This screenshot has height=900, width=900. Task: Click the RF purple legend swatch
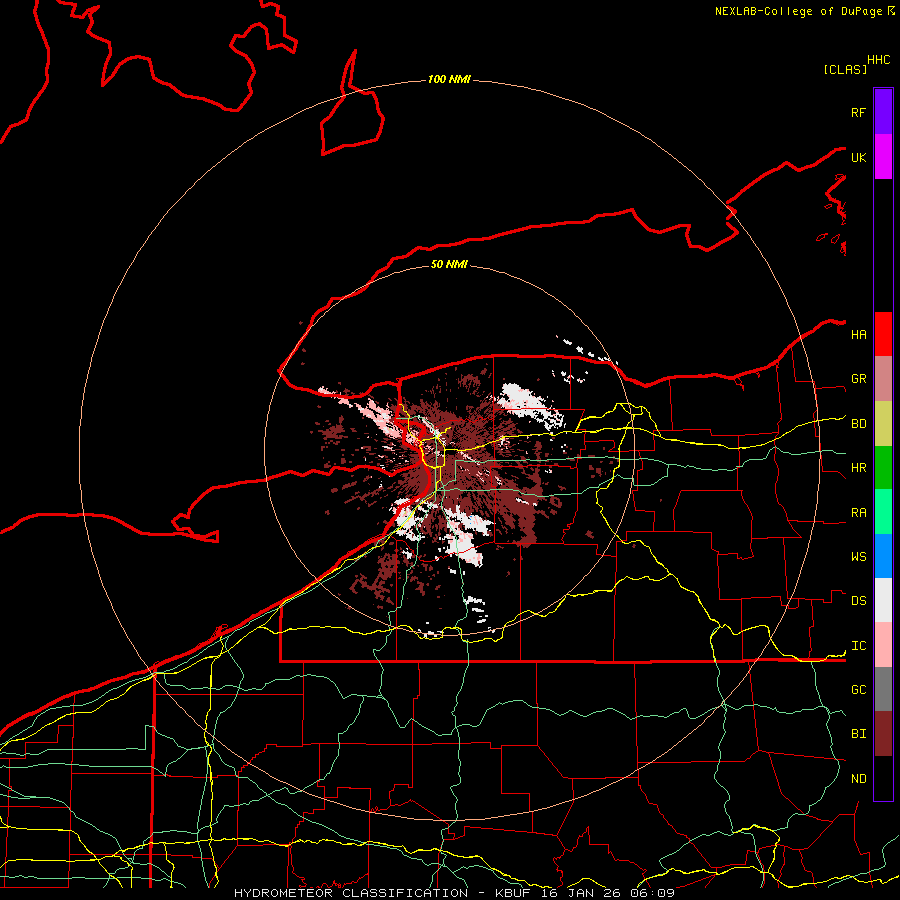coord(883,112)
